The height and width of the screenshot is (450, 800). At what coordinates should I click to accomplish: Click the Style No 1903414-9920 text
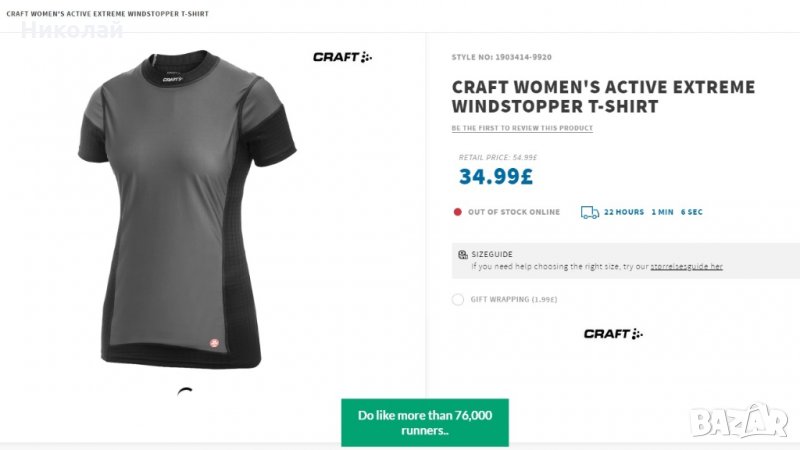tap(501, 57)
